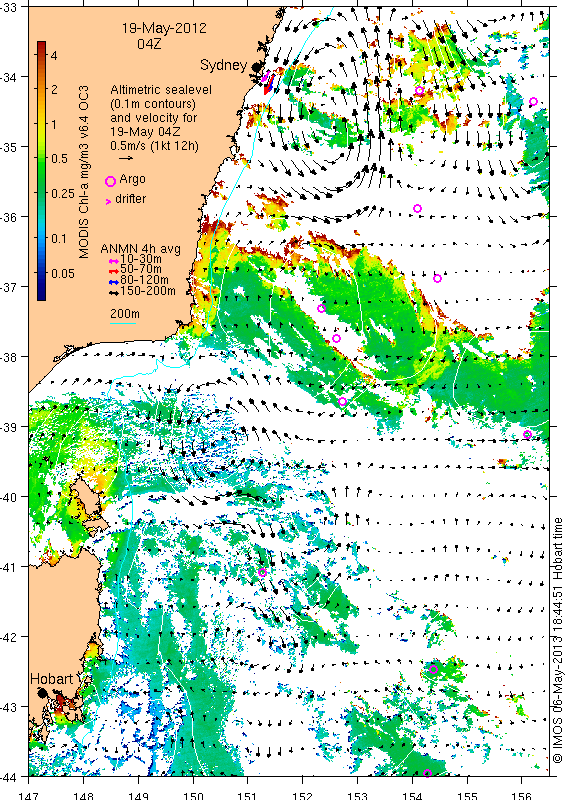Click the "Hobart" city label
The image size is (570, 800).
pos(52,679)
